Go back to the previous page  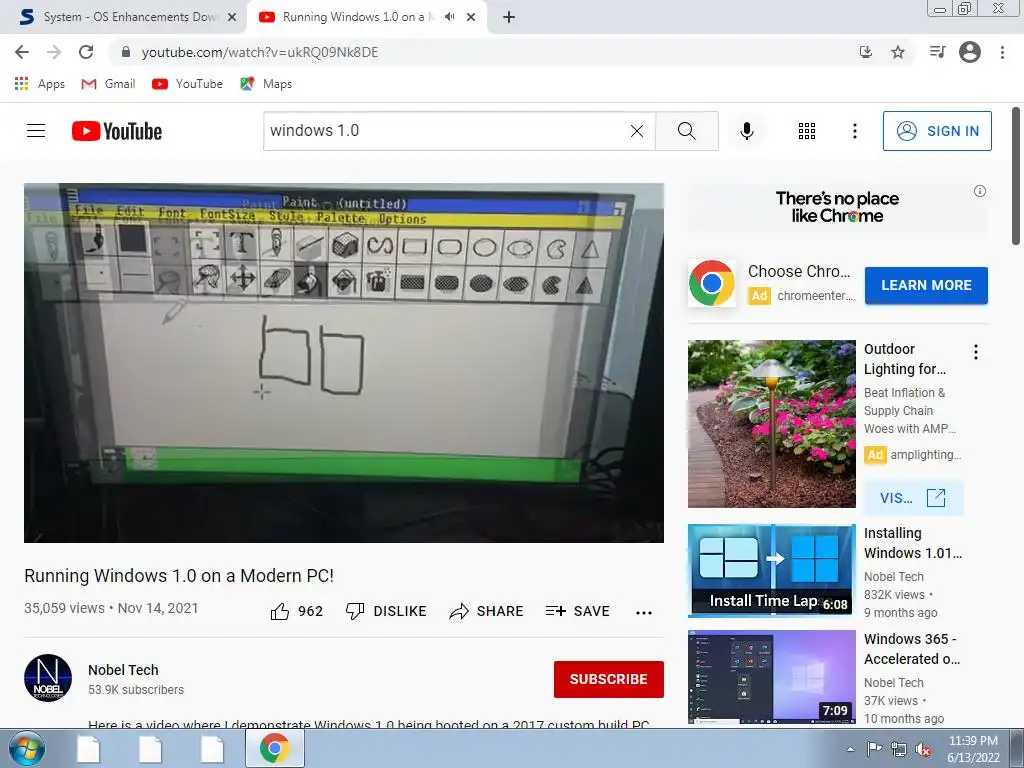tap(22, 52)
